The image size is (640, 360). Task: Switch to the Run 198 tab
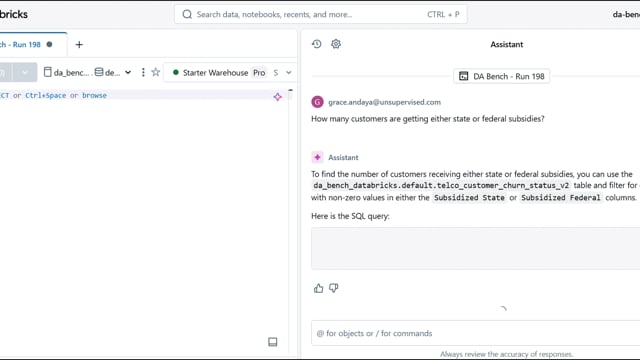(26, 44)
